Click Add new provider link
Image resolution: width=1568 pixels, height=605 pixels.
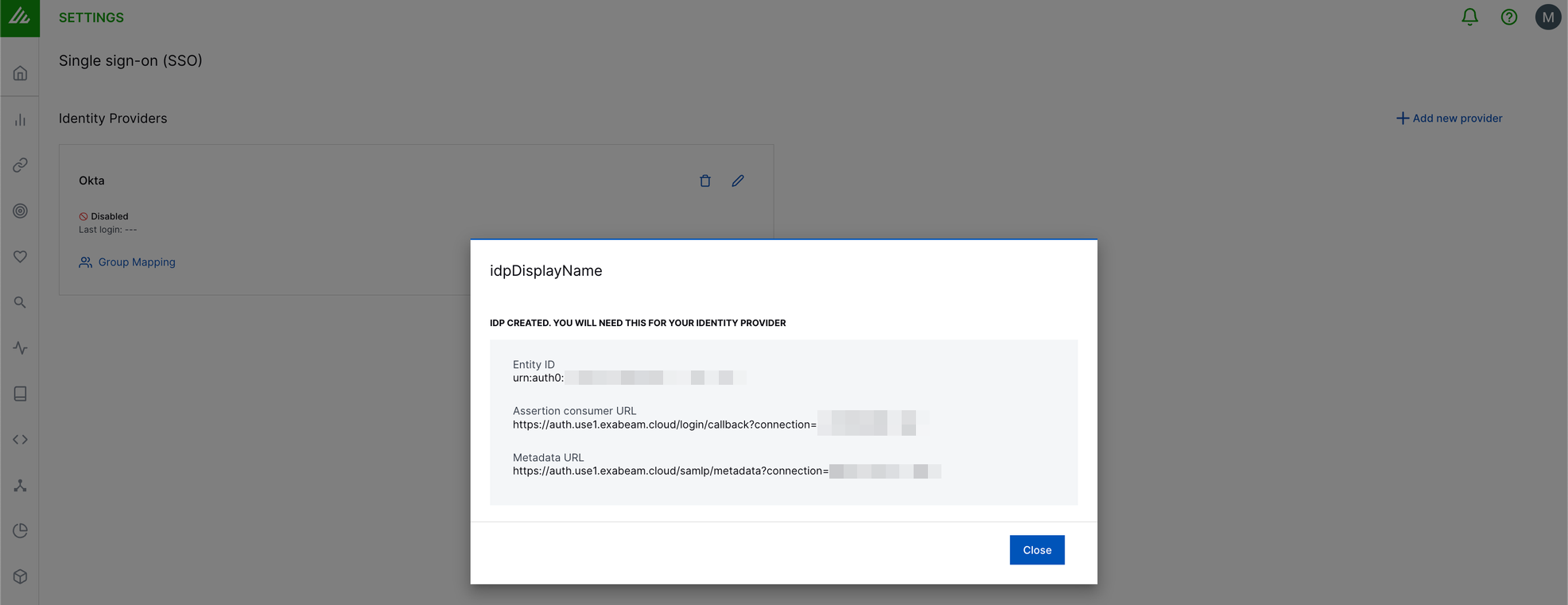coord(1449,118)
